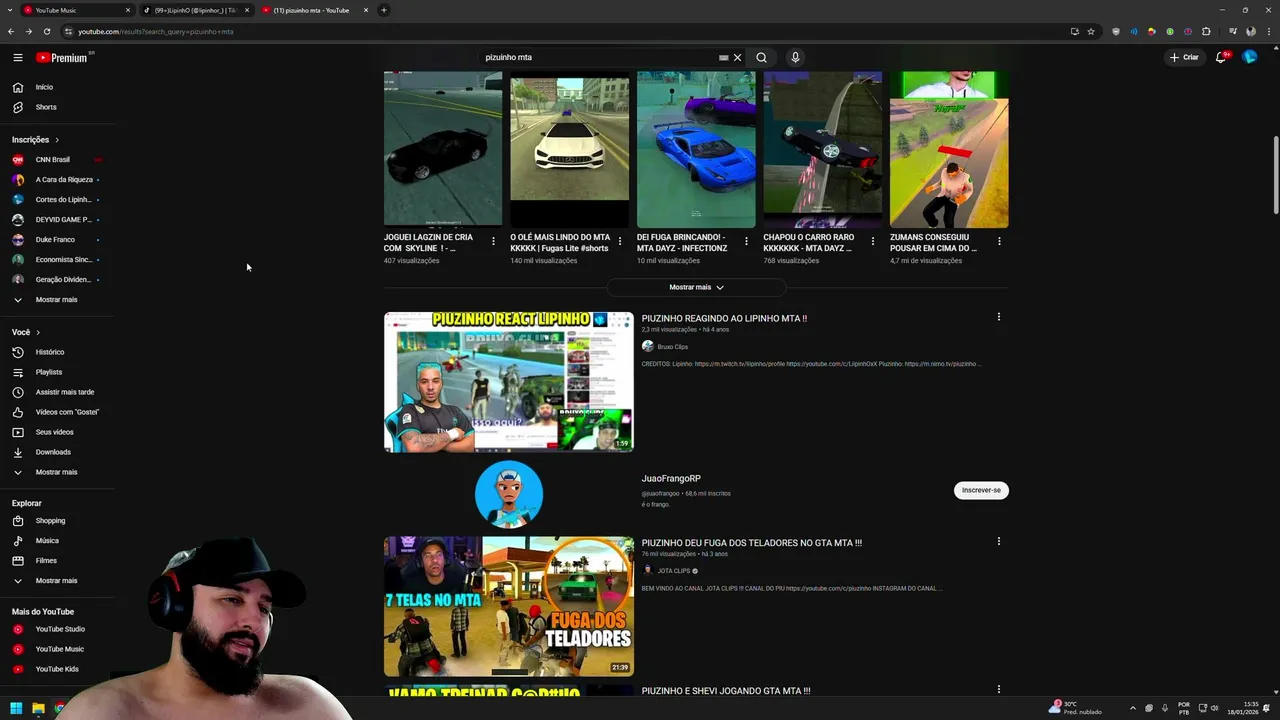Open YouTube Kids link
Image resolution: width=1280 pixels, height=720 pixels.
(x=57, y=669)
